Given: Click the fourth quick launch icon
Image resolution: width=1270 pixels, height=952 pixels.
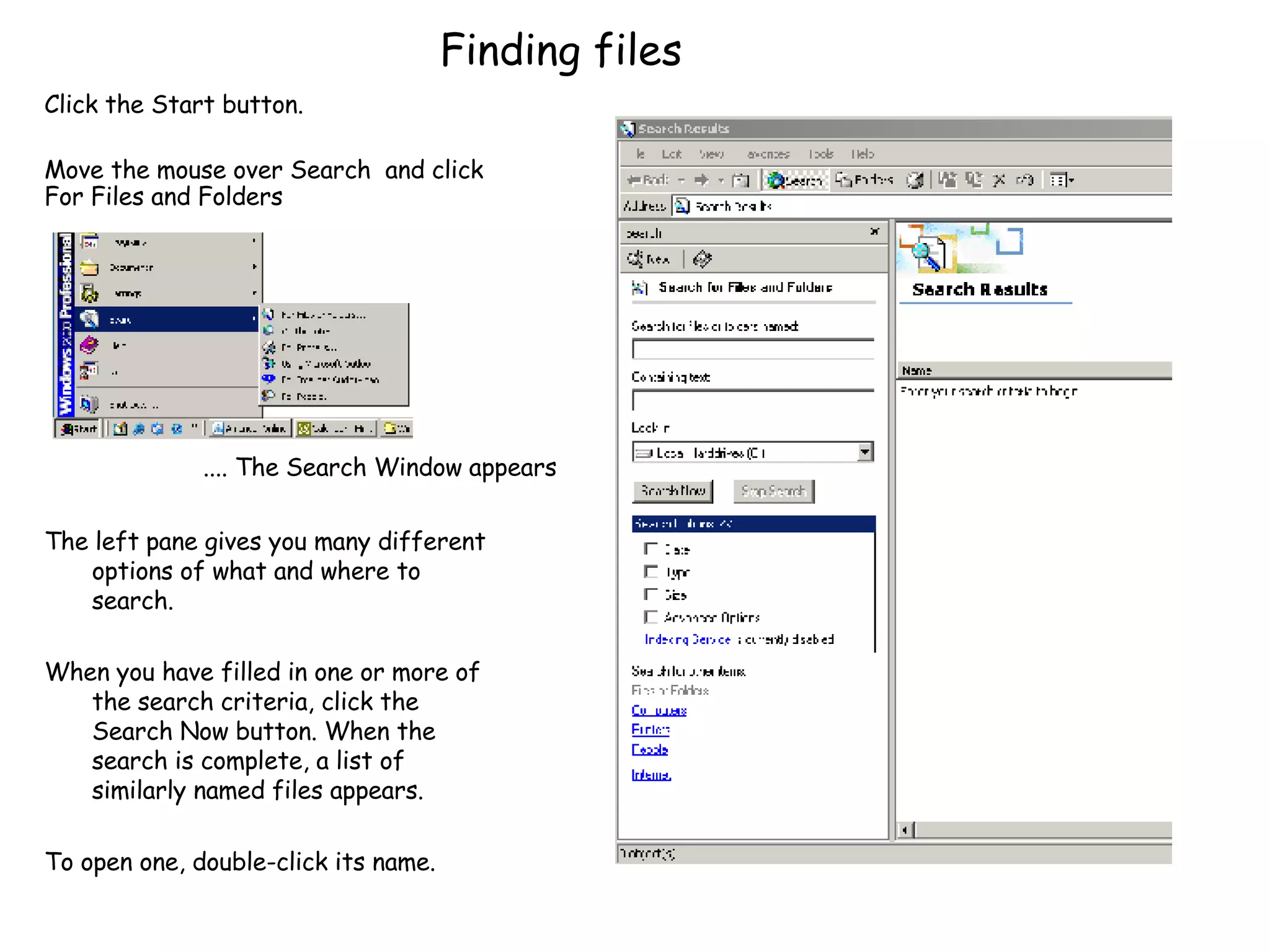Looking at the screenshot, I should point(177,429).
